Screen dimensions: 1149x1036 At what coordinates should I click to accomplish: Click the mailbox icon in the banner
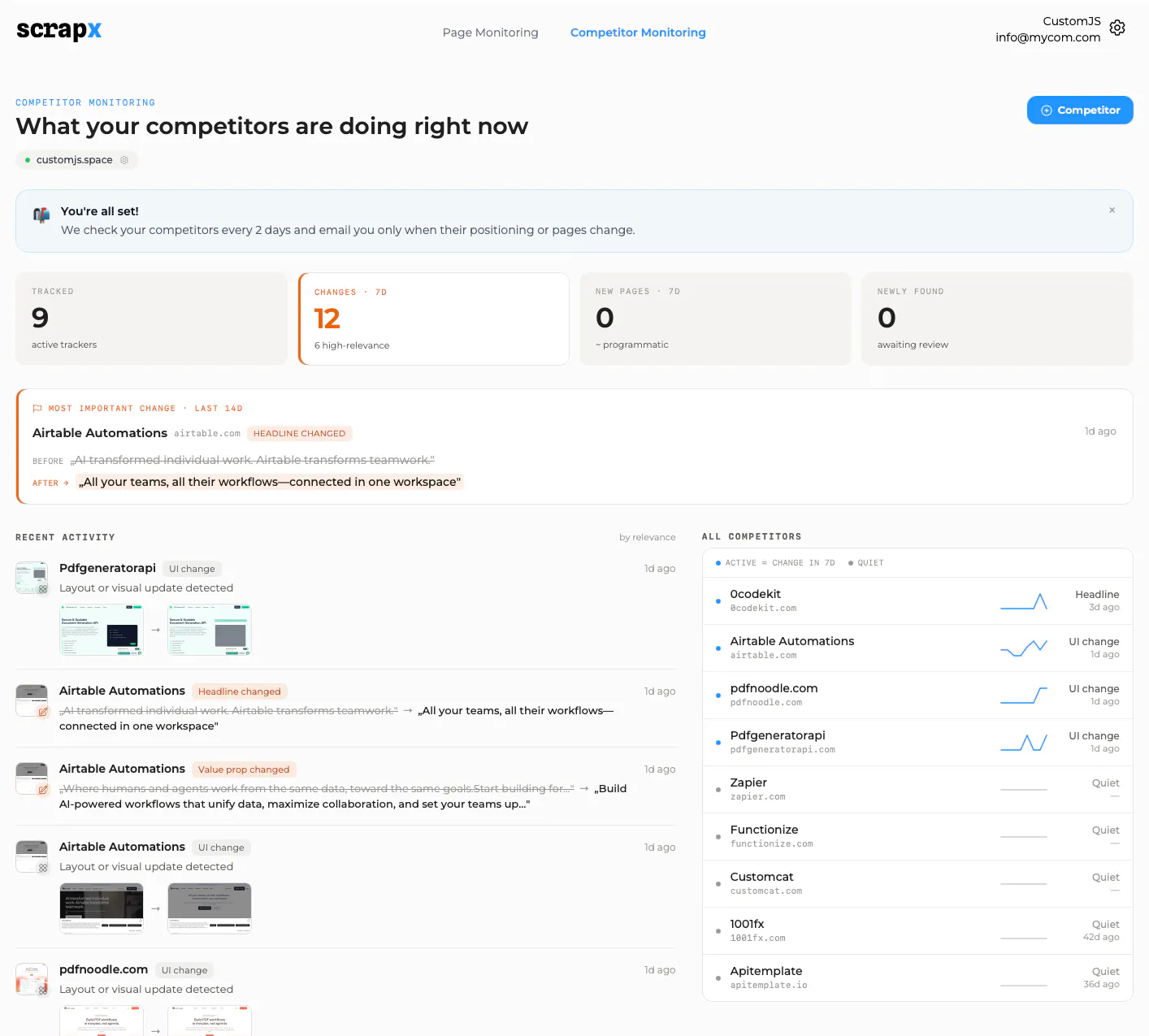(x=41, y=215)
